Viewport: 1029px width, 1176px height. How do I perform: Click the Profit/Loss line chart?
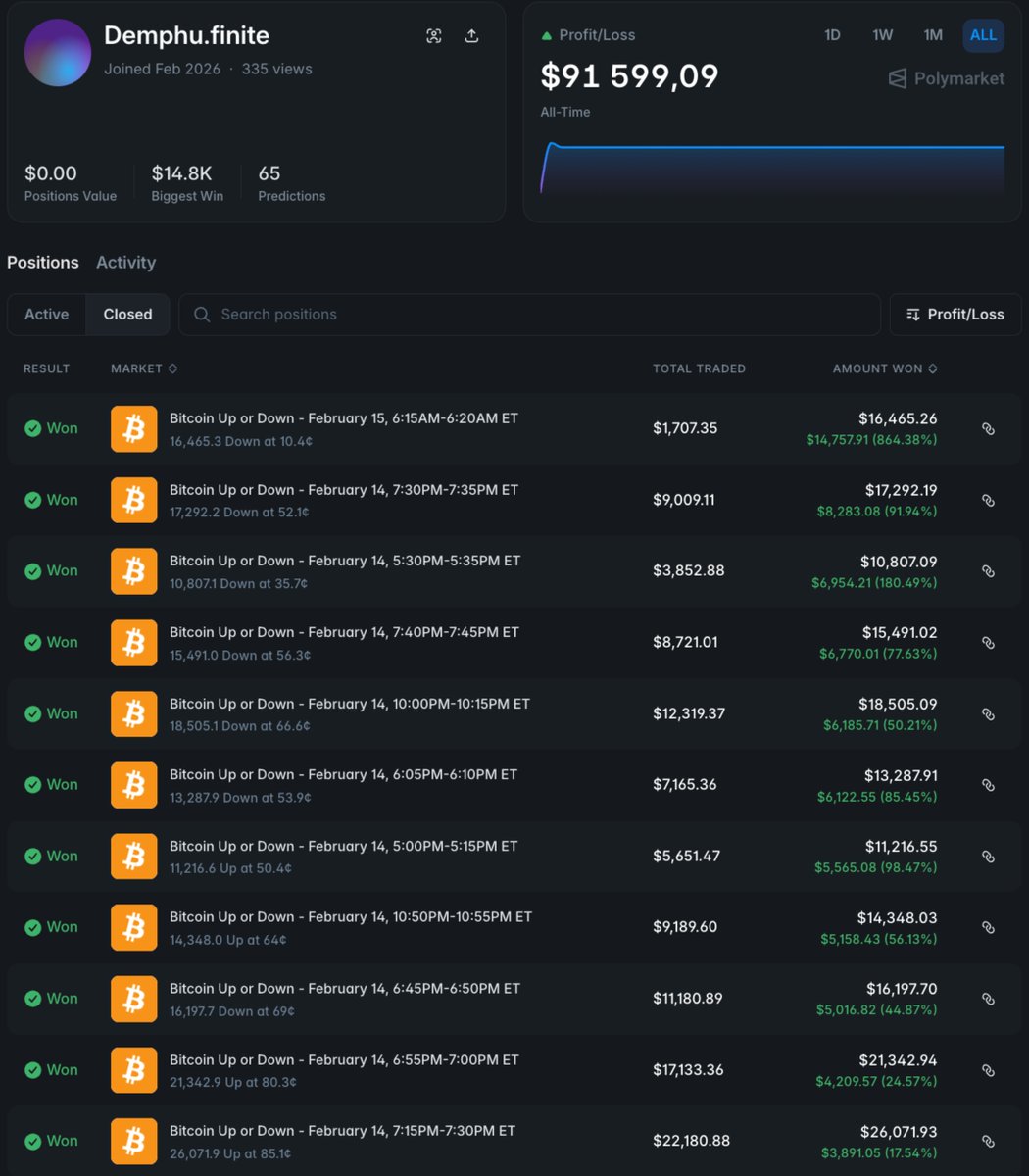click(x=772, y=167)
